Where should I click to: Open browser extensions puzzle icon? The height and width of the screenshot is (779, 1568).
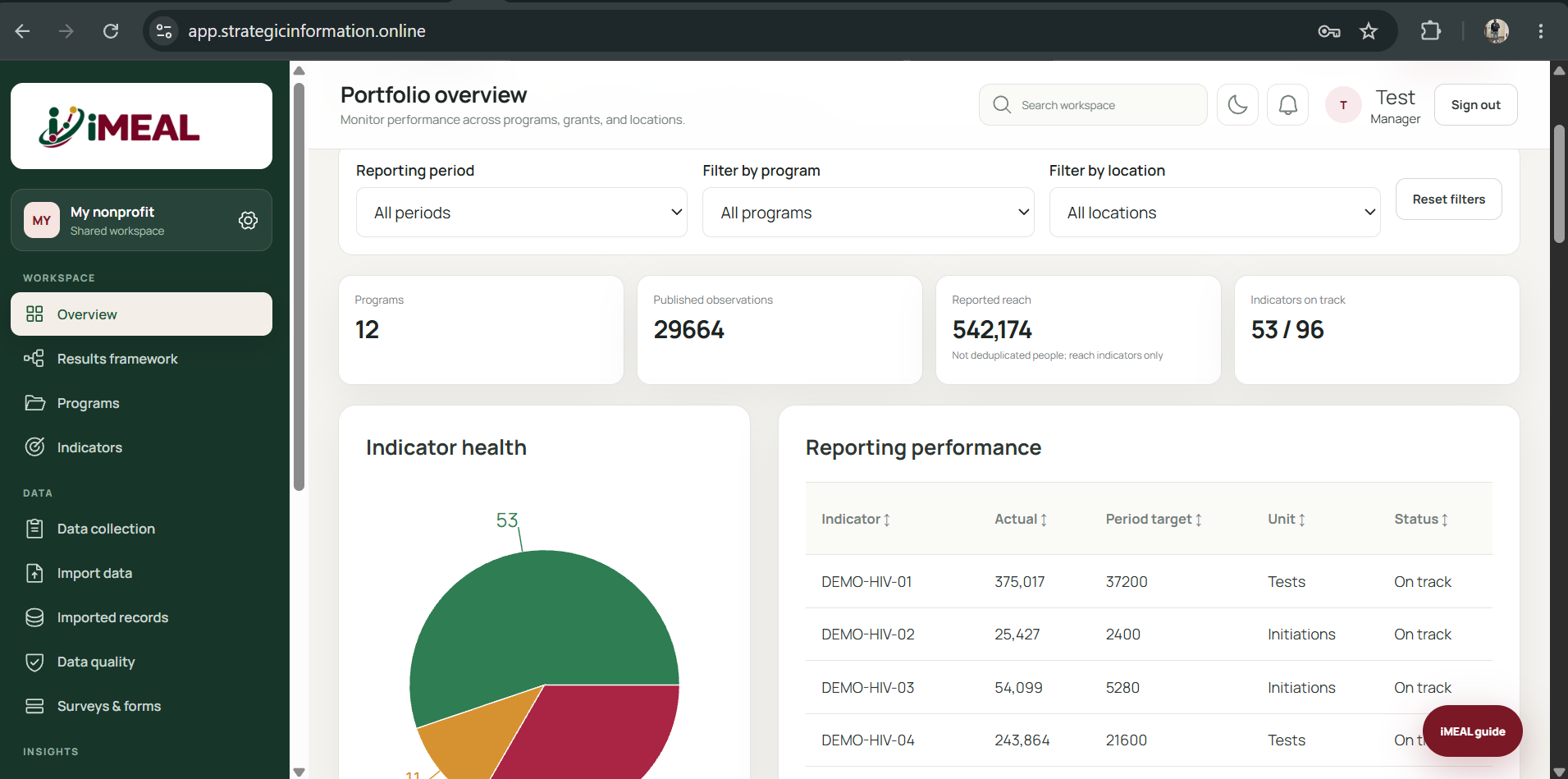tap(1430, 31)
